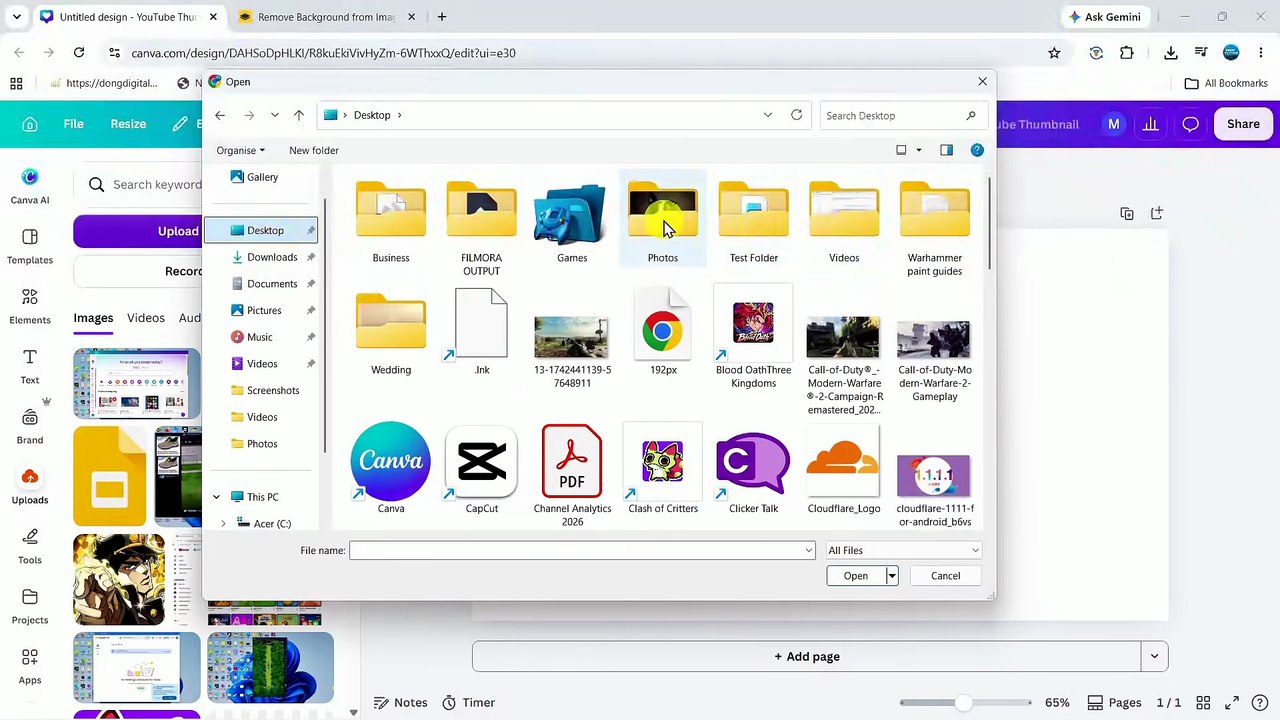This screenshot has height=720, width=1280.
Task: Open the FILMORA OUTPUT folder
Action: click(481, 227)
